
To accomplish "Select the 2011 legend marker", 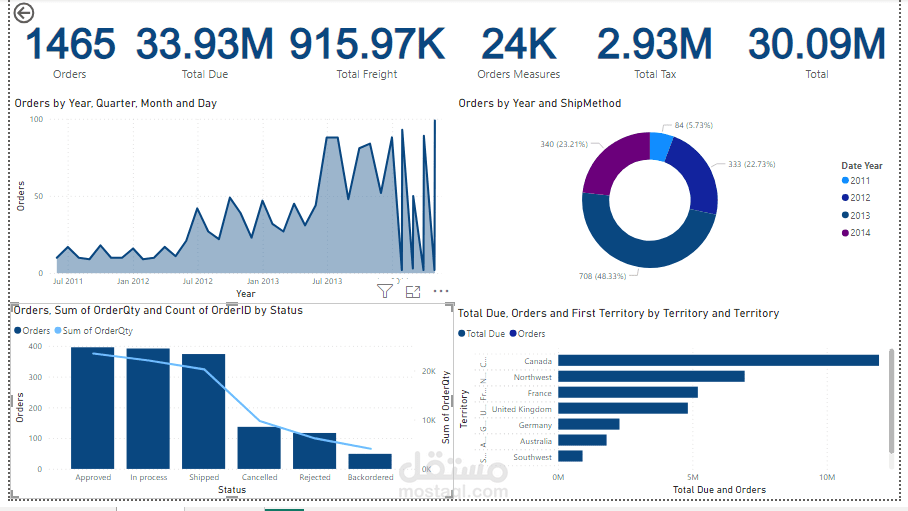I will tap(845, 181).
